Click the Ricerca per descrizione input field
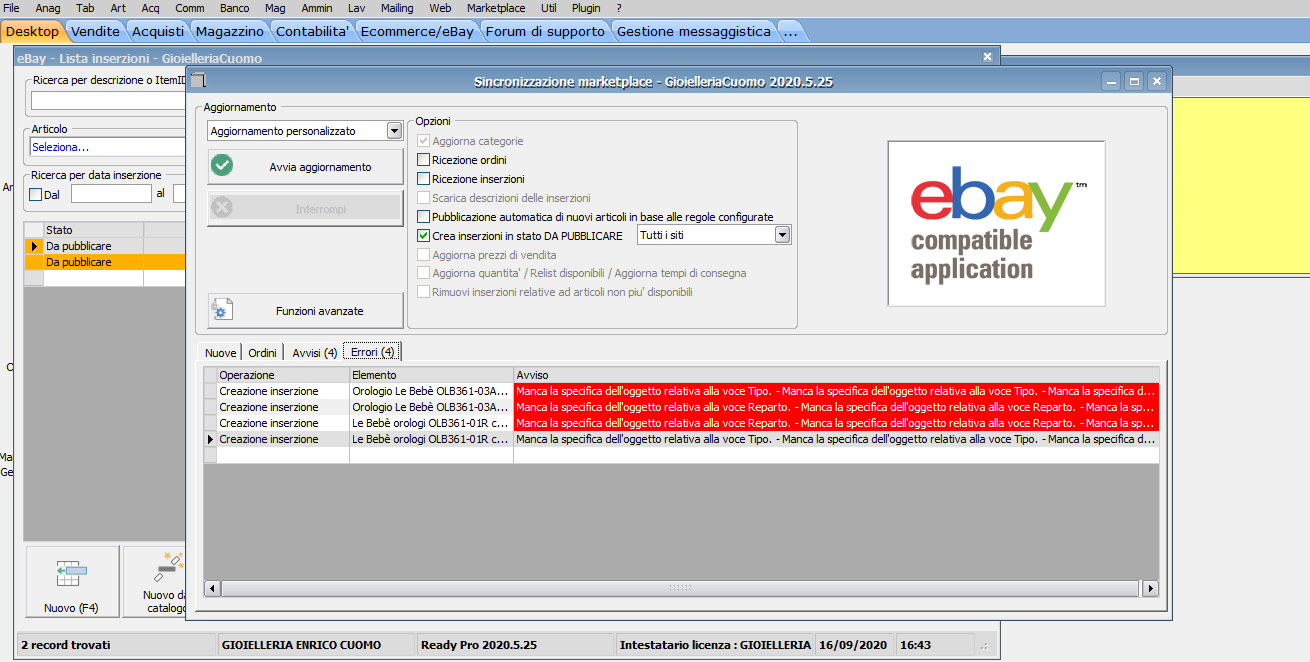Image resolution: width=1310 pixels, height=662 pixels. tap(108, 100)
